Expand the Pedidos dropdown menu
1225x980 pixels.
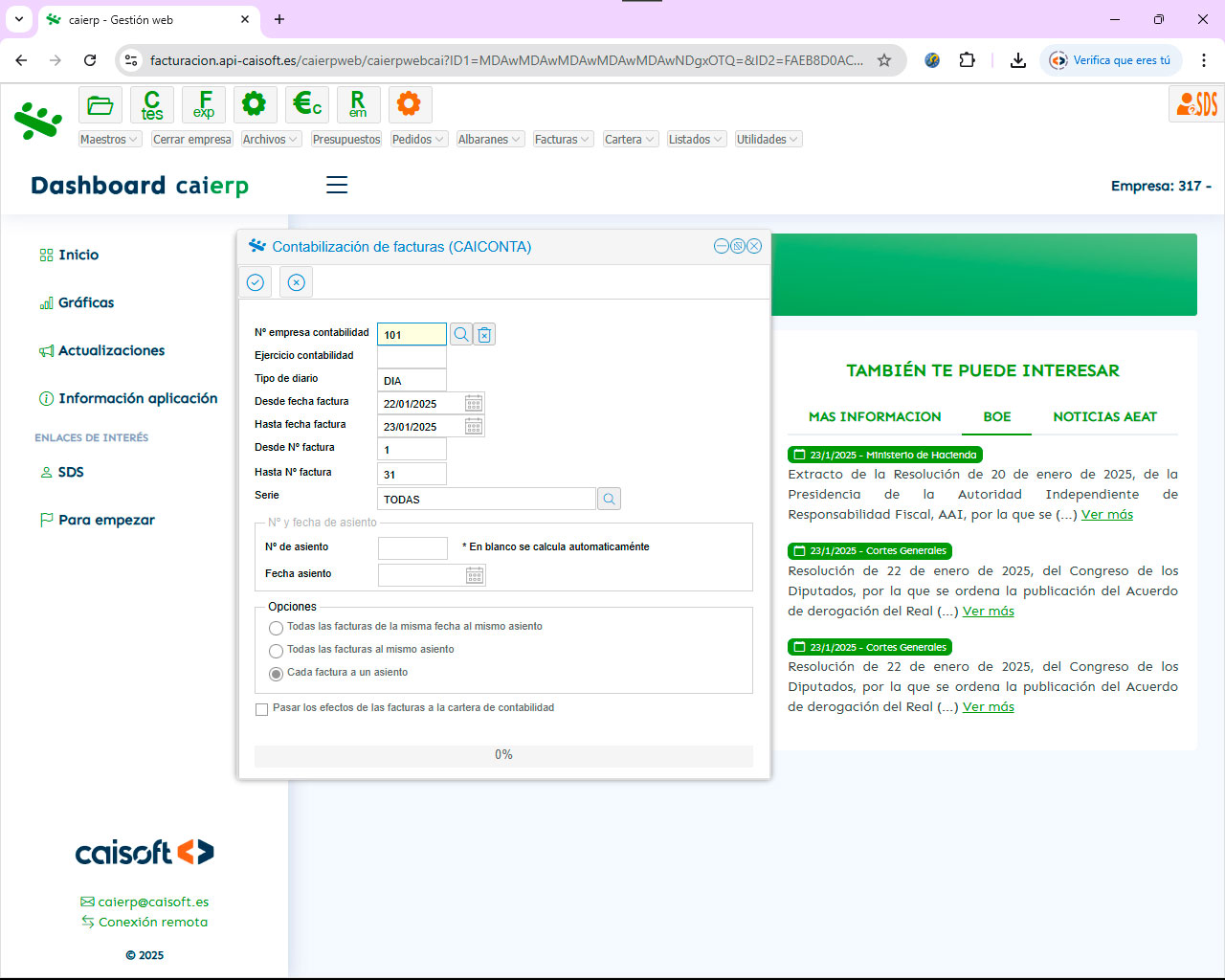coord(419,139)
